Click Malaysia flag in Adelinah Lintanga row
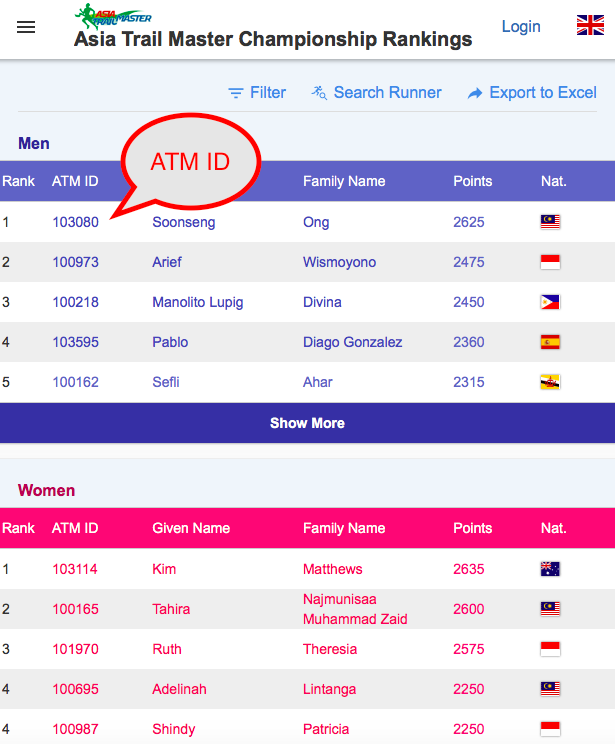The width and height of the screenshot is (615, 744). (x=550, y=688)
